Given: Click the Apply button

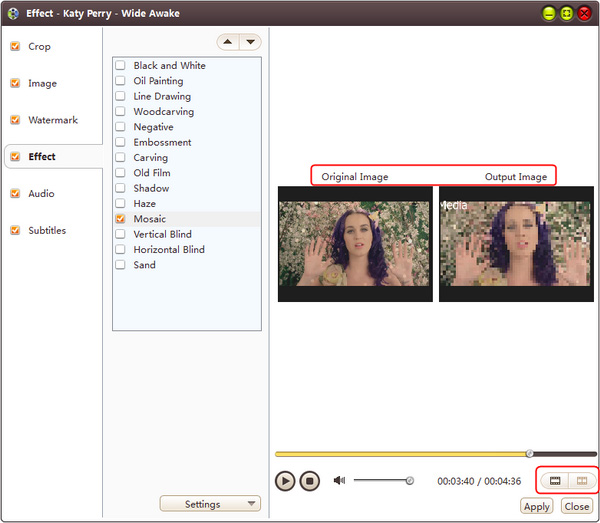Looking at the screenshot, I should 537,507.
